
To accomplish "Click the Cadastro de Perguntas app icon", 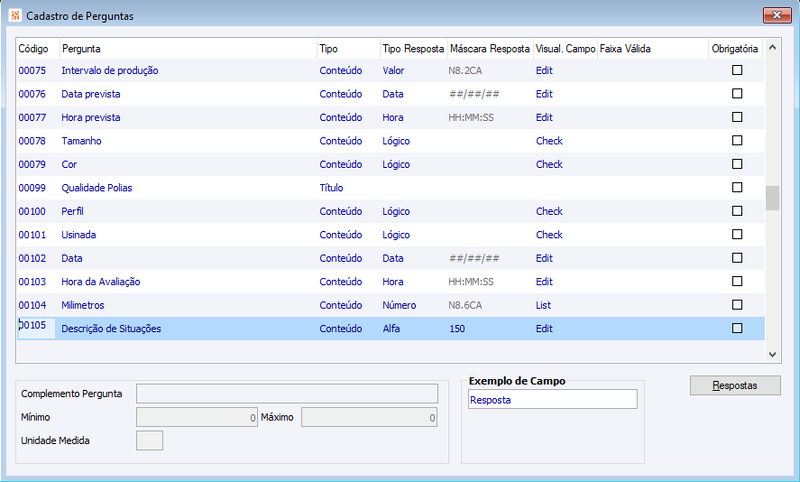I will [x=15, y=15].
